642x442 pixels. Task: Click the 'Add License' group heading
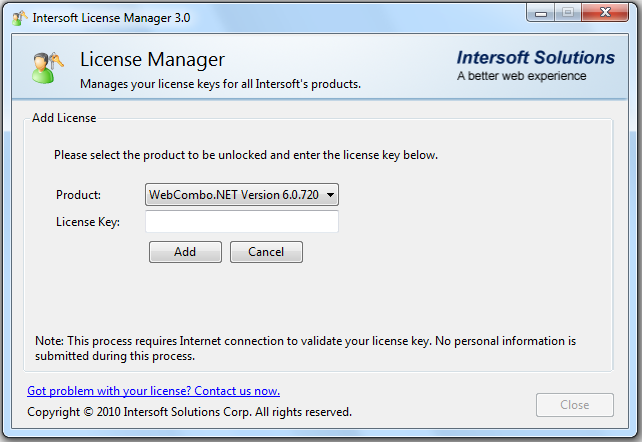[x=64, y=118]
